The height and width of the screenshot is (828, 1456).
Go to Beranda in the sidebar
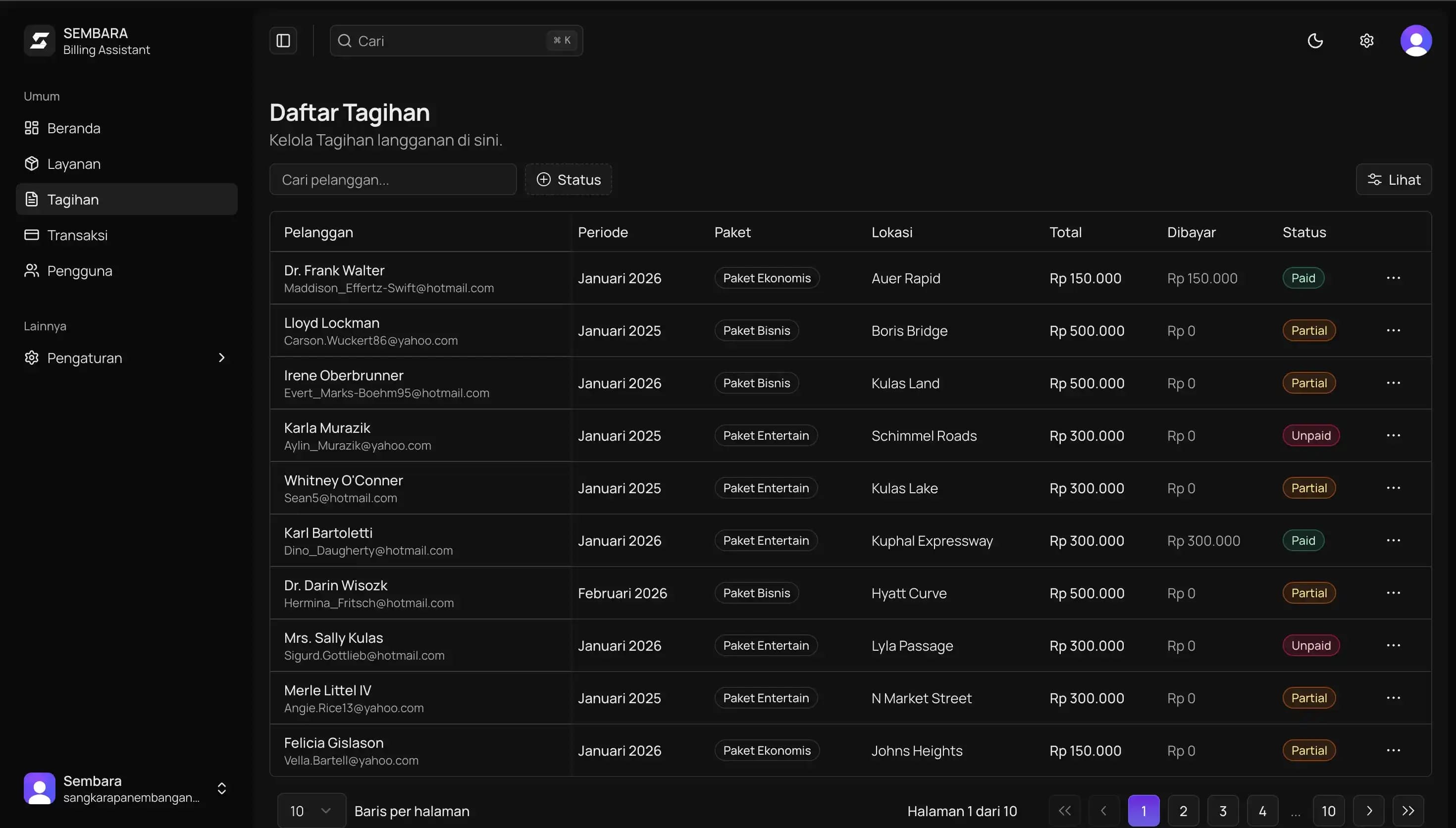(74, 129)
